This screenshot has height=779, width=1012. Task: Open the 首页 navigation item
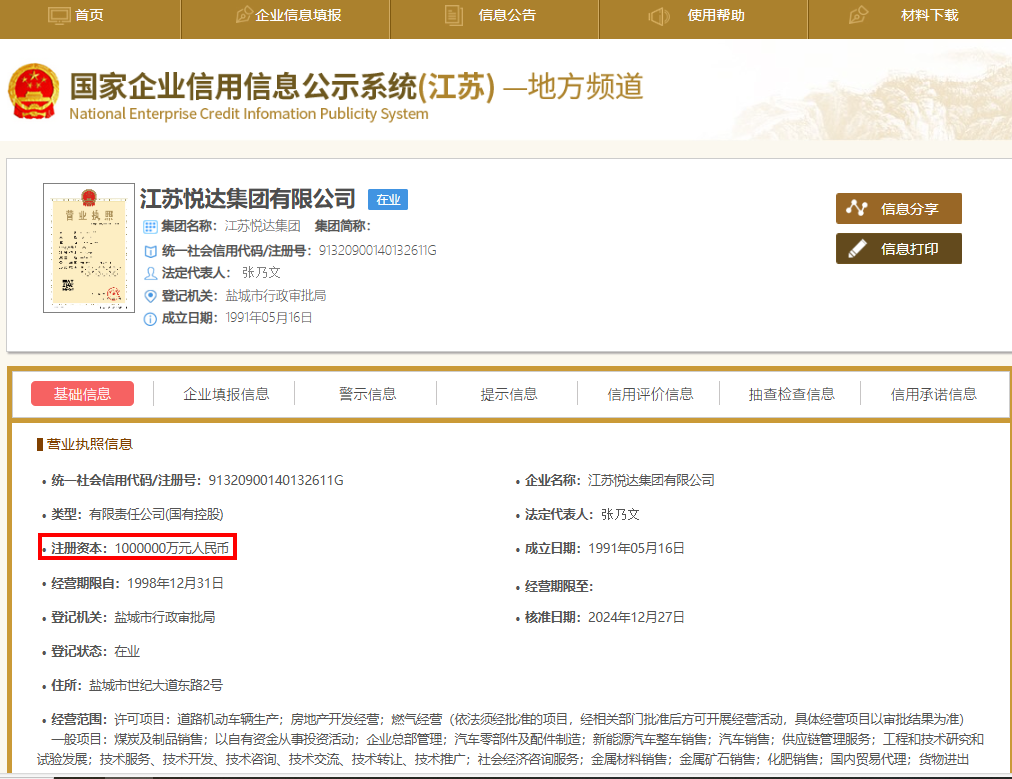89,16
